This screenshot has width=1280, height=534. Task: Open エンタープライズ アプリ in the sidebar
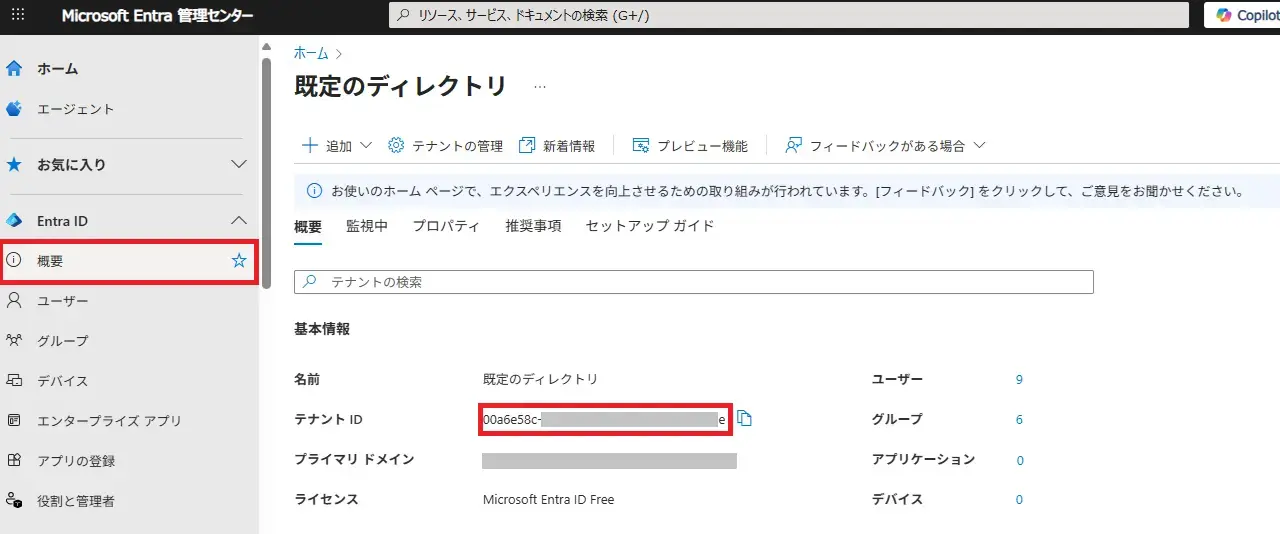click(108, 421)
